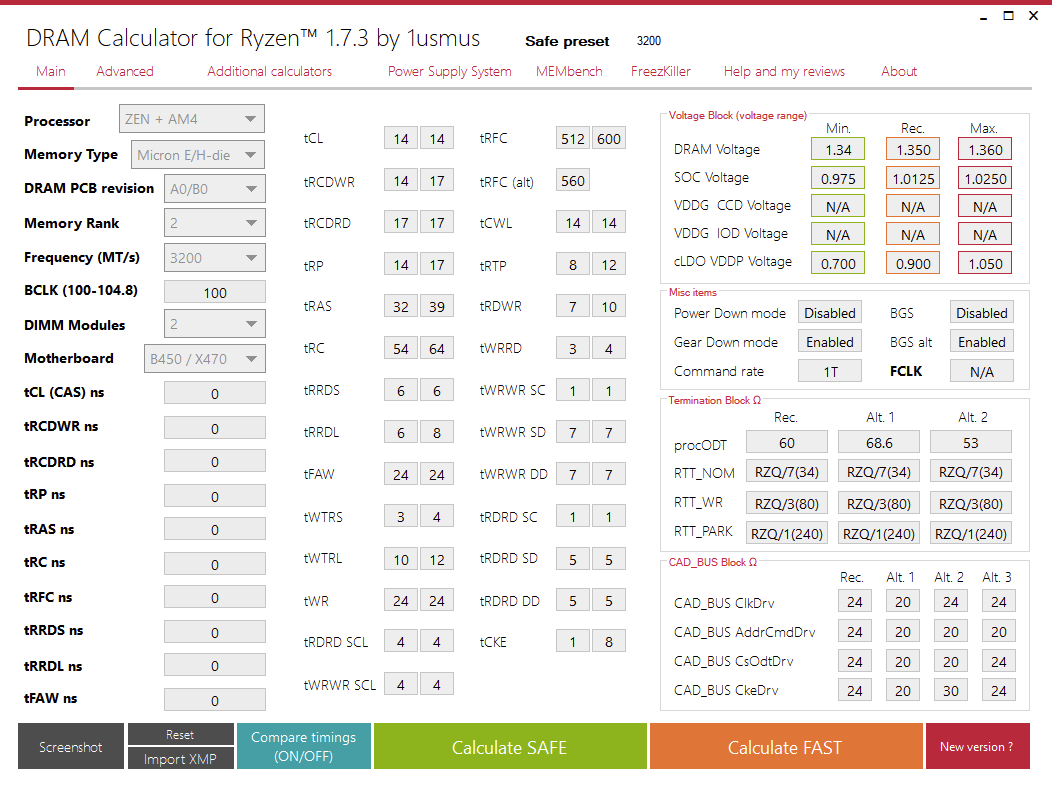Click the DRAM Voltage Rec. value 1.350
The width and height of the screenshot is (1052, 791).
click(913, 150)
